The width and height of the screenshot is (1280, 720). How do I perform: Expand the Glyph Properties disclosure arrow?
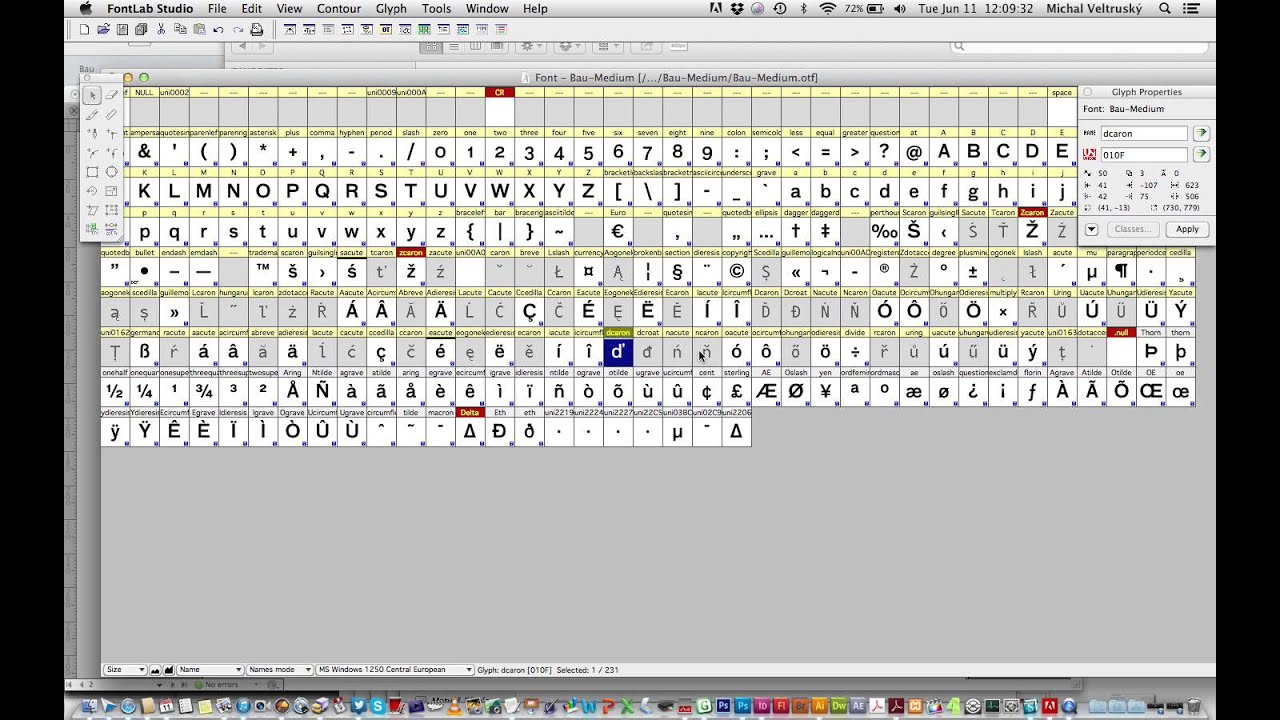tap(1091, 229)
